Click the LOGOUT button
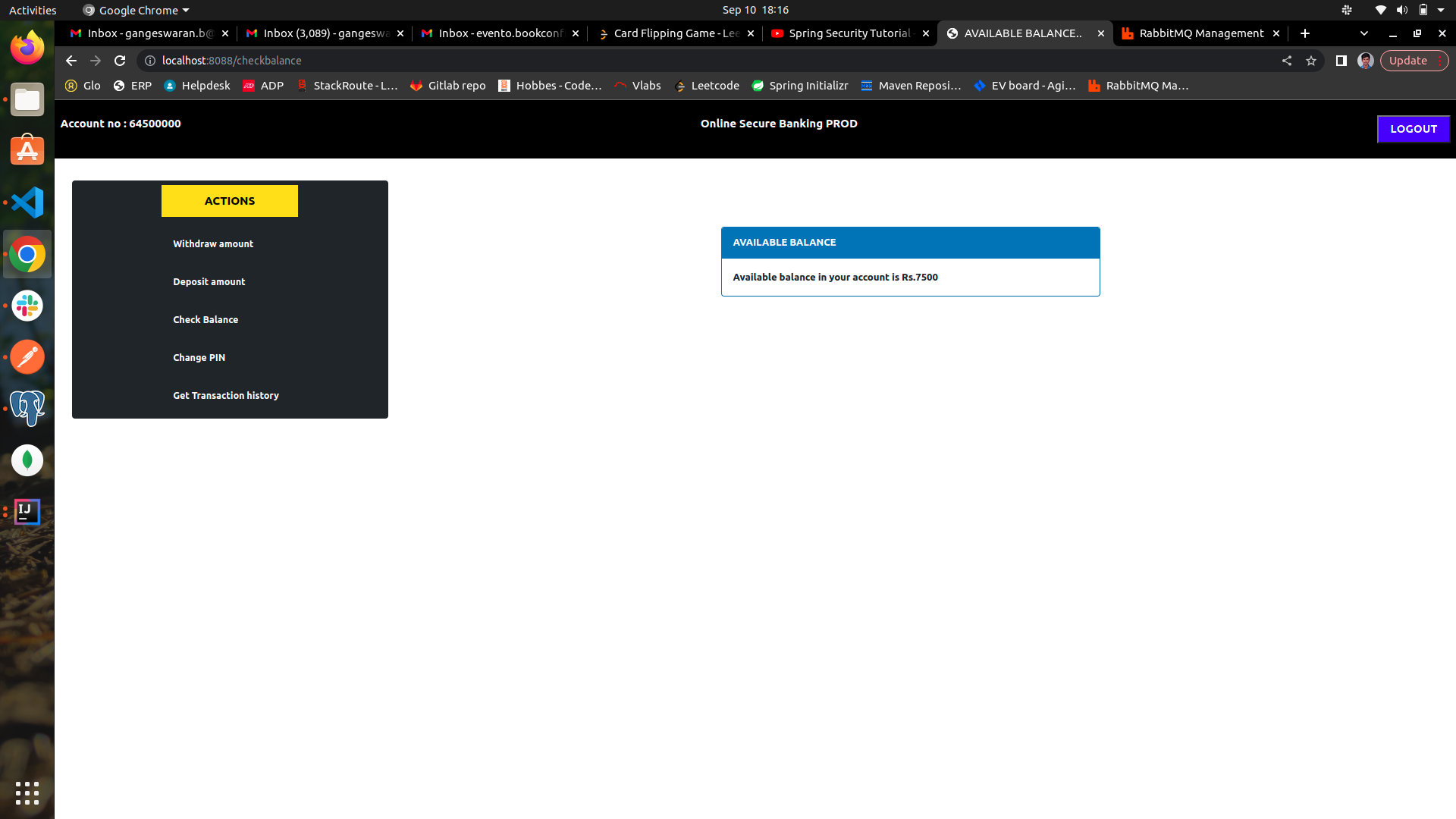 1413,129
